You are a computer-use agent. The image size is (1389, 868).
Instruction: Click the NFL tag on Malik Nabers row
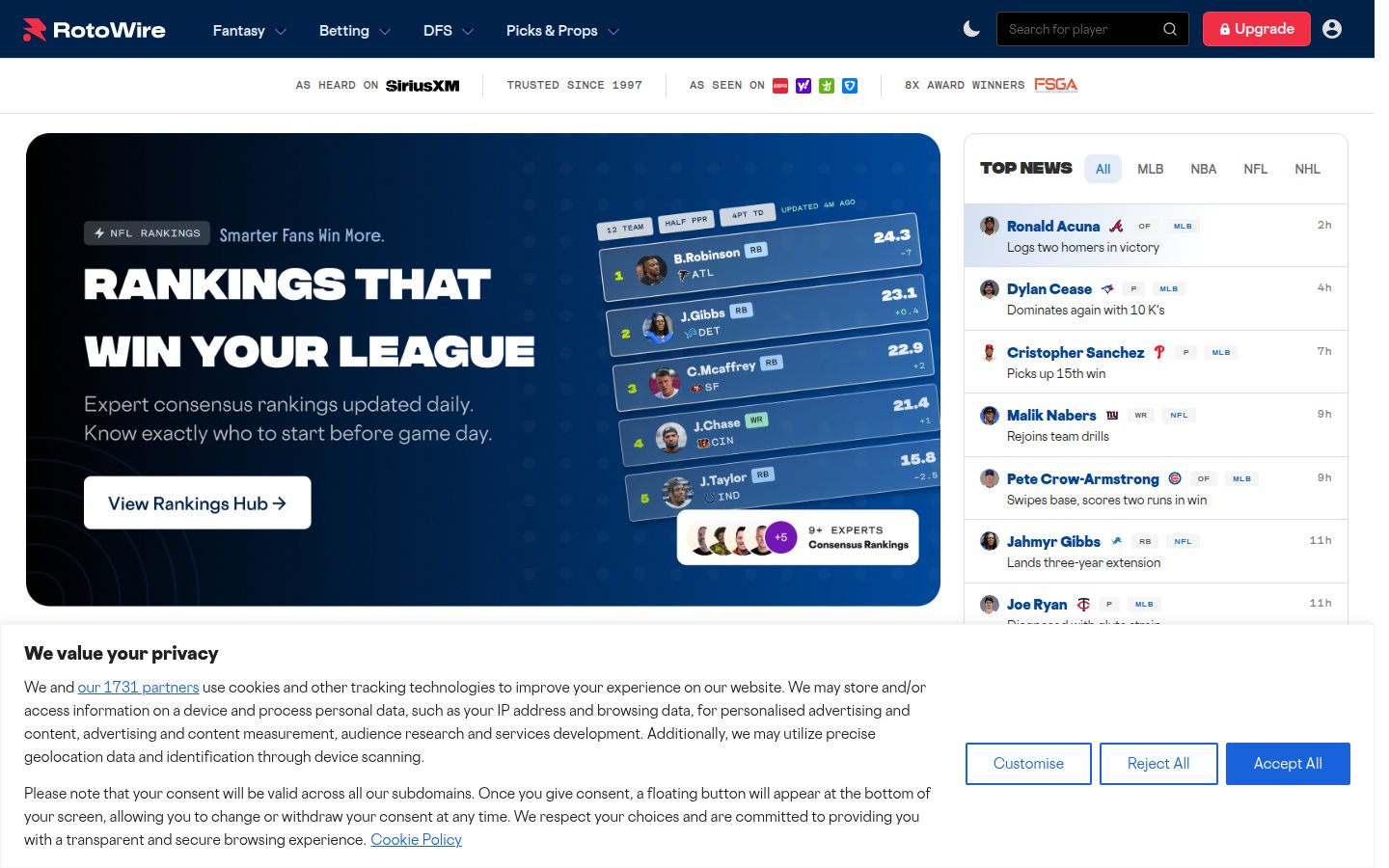[1179, 416]
